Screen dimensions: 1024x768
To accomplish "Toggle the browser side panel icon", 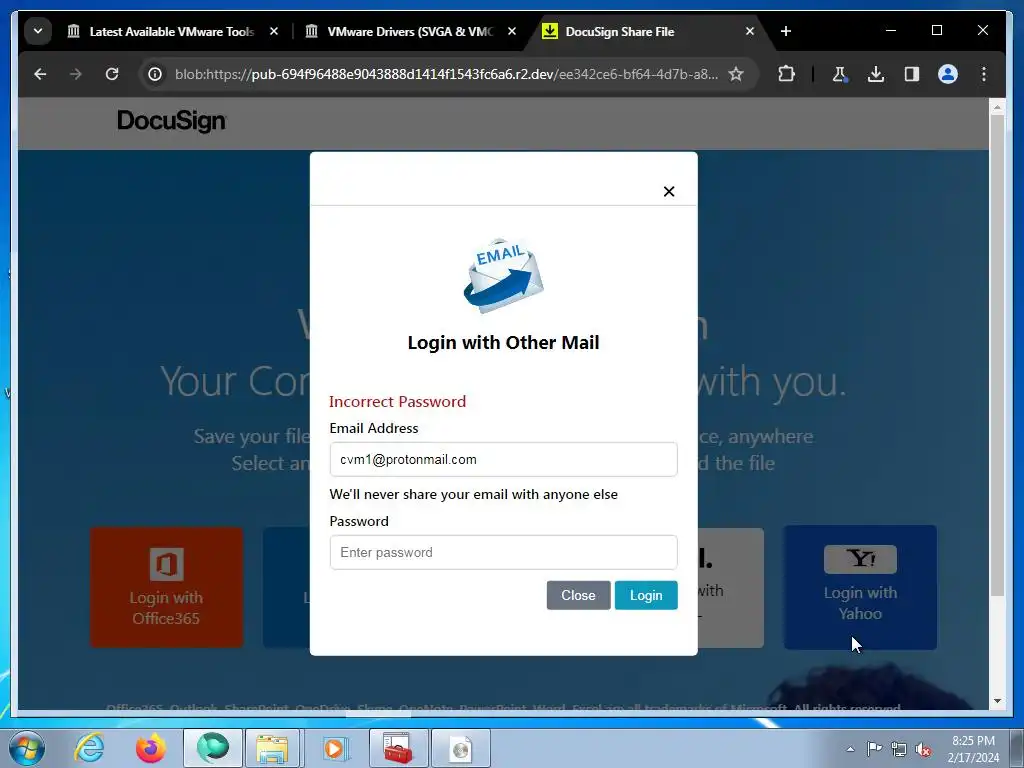I will 912,74.
